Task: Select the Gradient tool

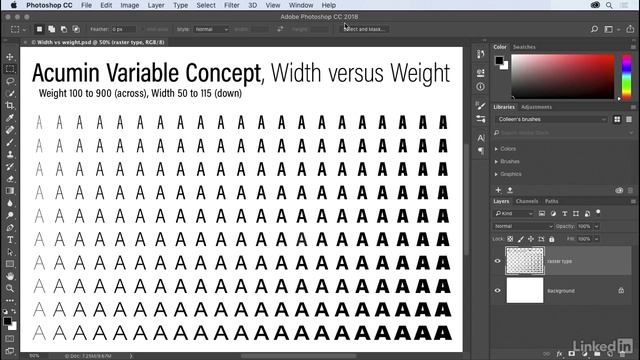Action: click(x=10, y=191)
